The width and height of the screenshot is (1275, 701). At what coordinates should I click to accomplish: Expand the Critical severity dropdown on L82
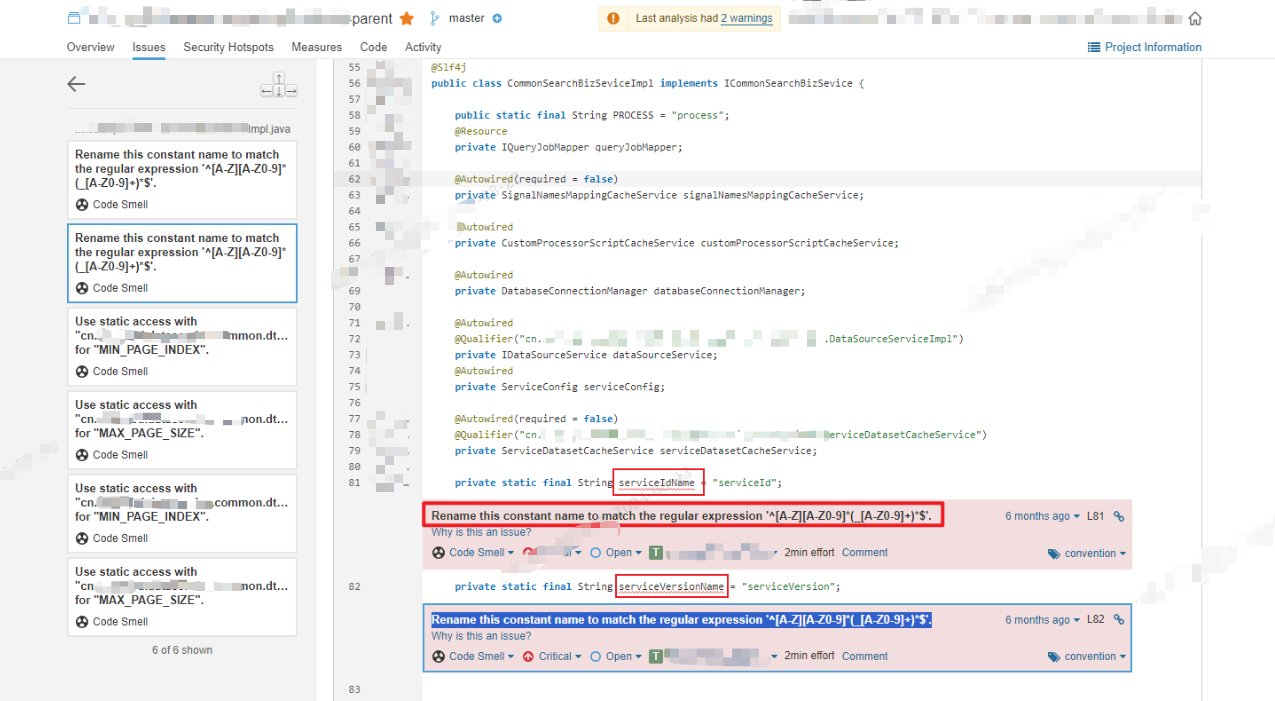coord(551,657)
